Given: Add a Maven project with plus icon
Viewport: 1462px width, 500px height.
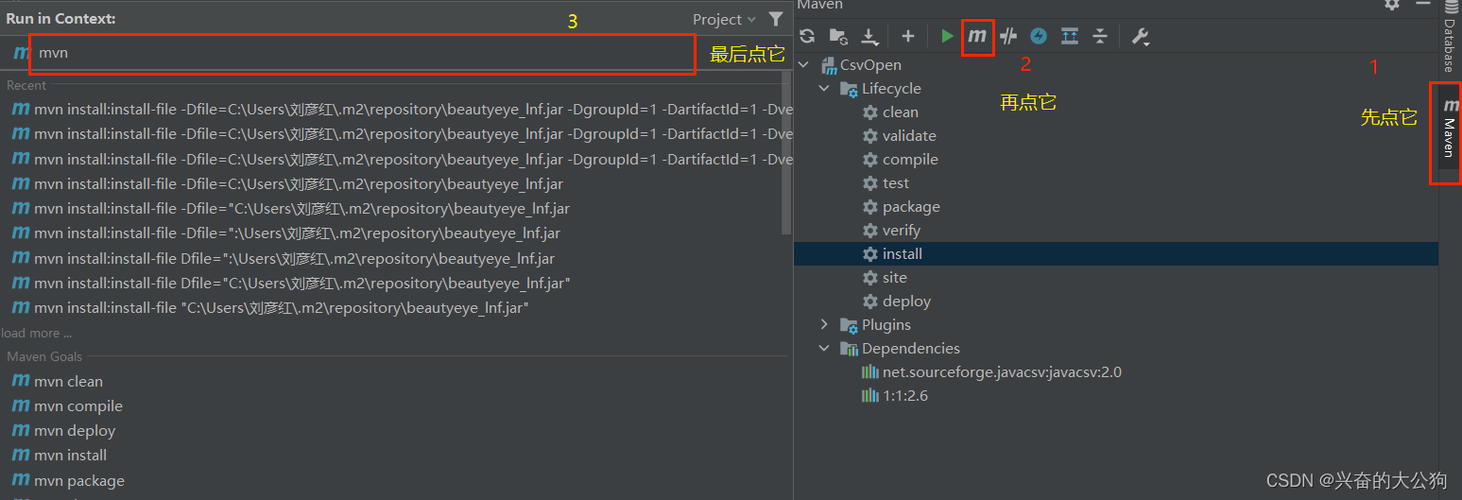Looking at the screenshot, I should [908, 37].
